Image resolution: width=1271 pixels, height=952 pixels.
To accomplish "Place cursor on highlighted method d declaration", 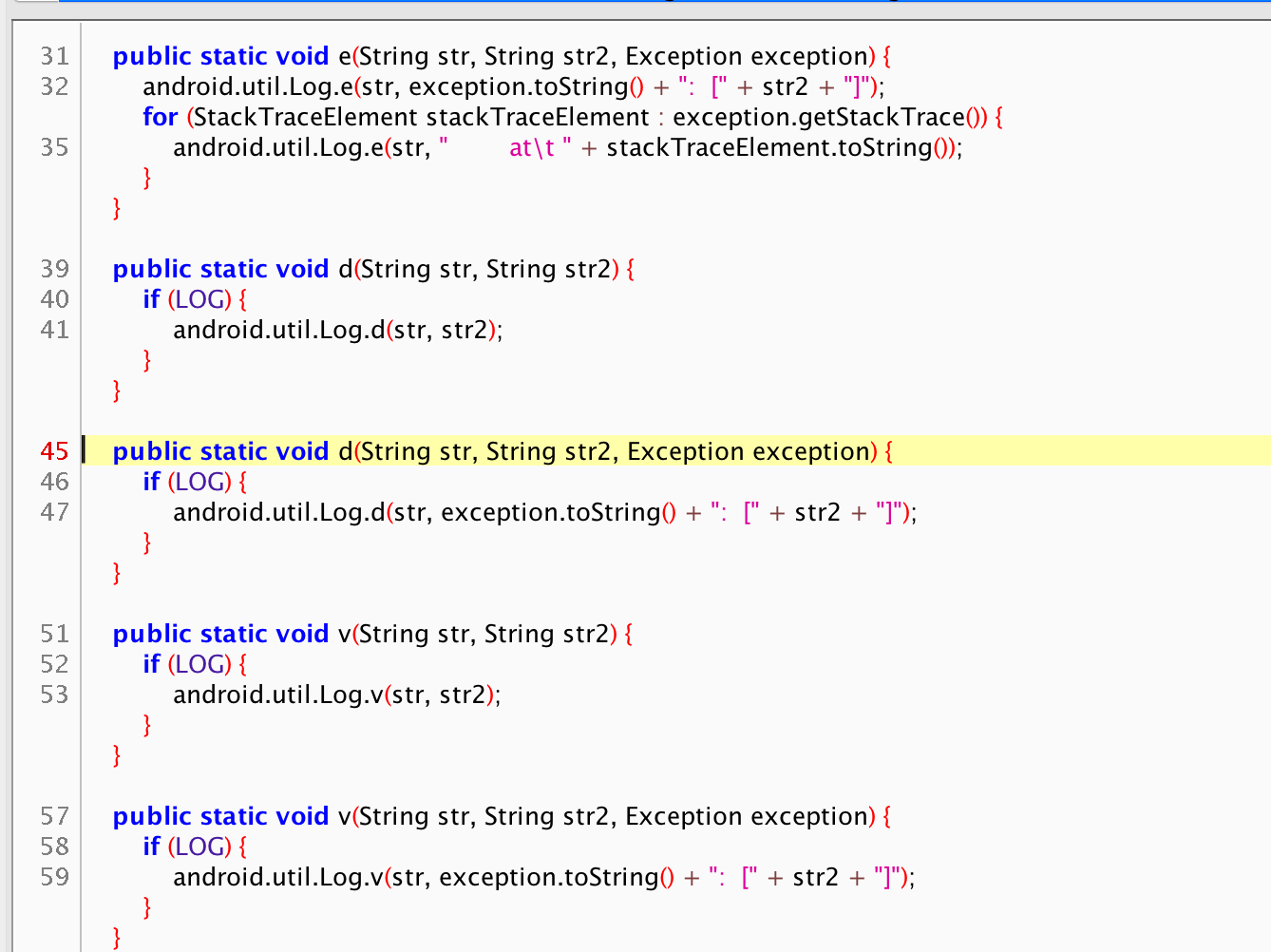I will [x=346, y=451].
